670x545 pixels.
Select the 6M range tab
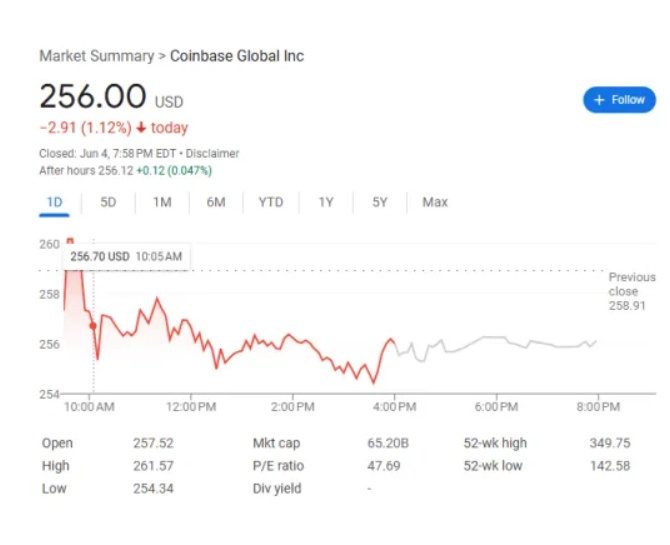216,202
